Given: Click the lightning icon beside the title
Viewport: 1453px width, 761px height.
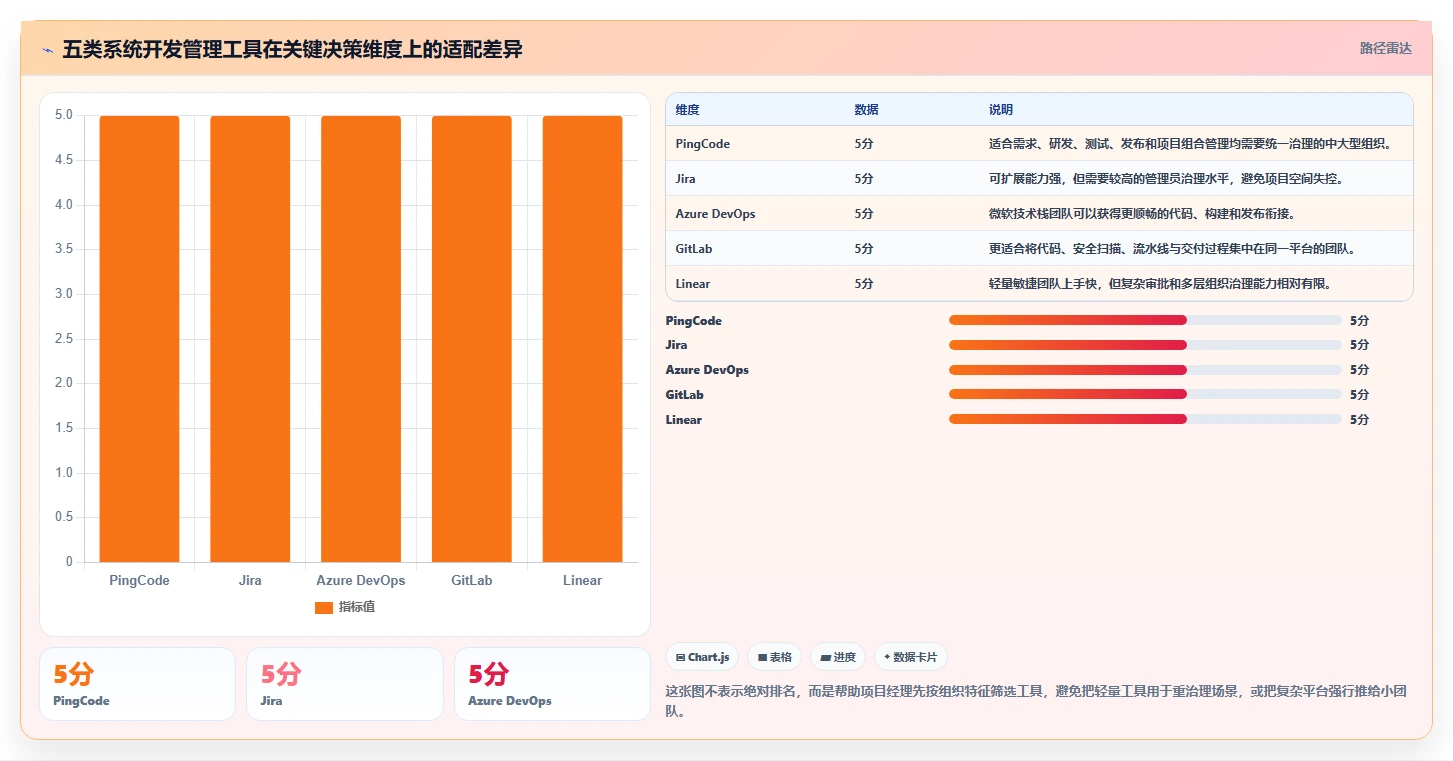Looking at the screenshot, I should point(47,49).
